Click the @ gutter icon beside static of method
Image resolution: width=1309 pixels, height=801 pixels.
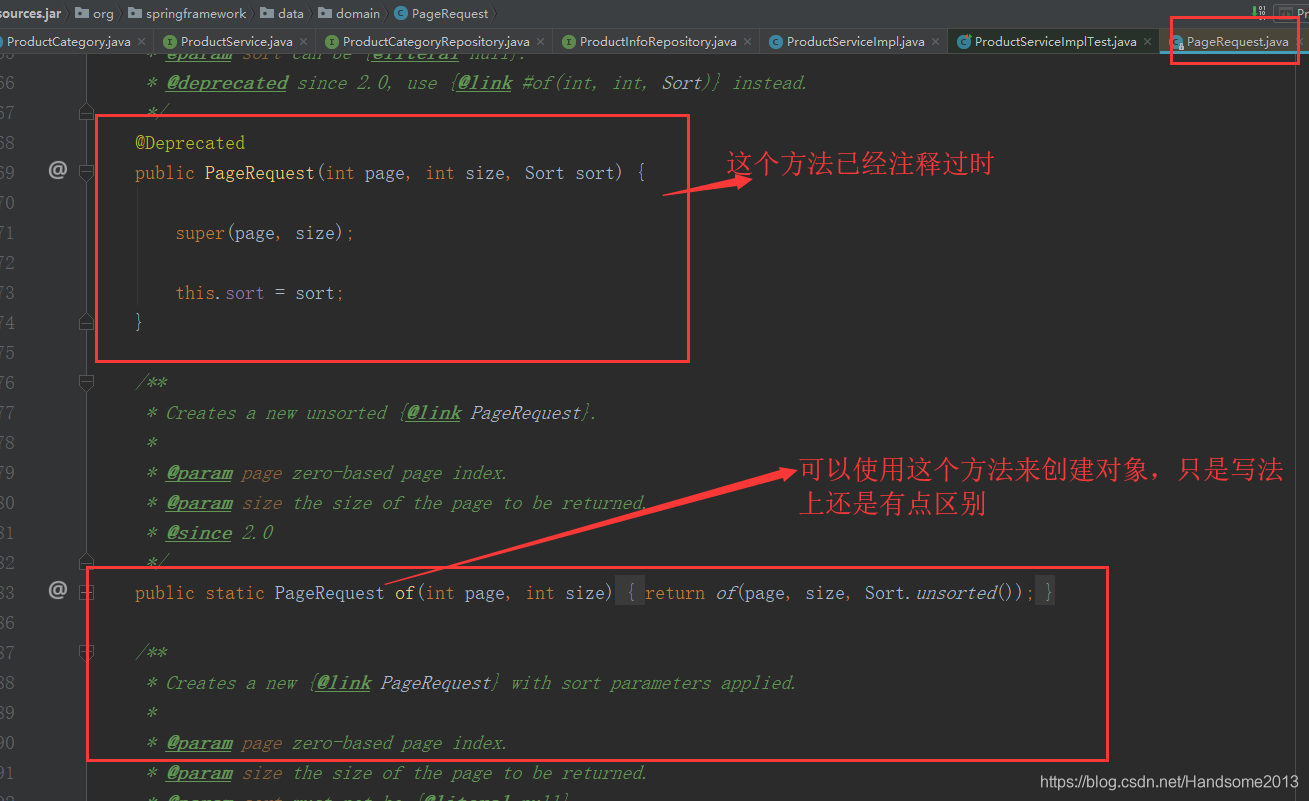pos(58,591)
